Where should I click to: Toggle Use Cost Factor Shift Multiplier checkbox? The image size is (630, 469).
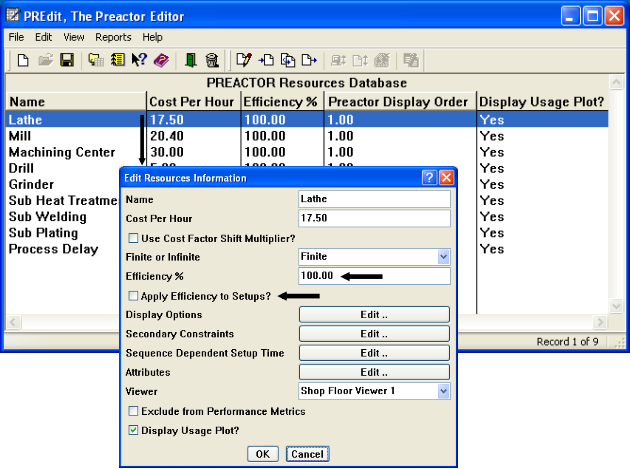(133, 238)
